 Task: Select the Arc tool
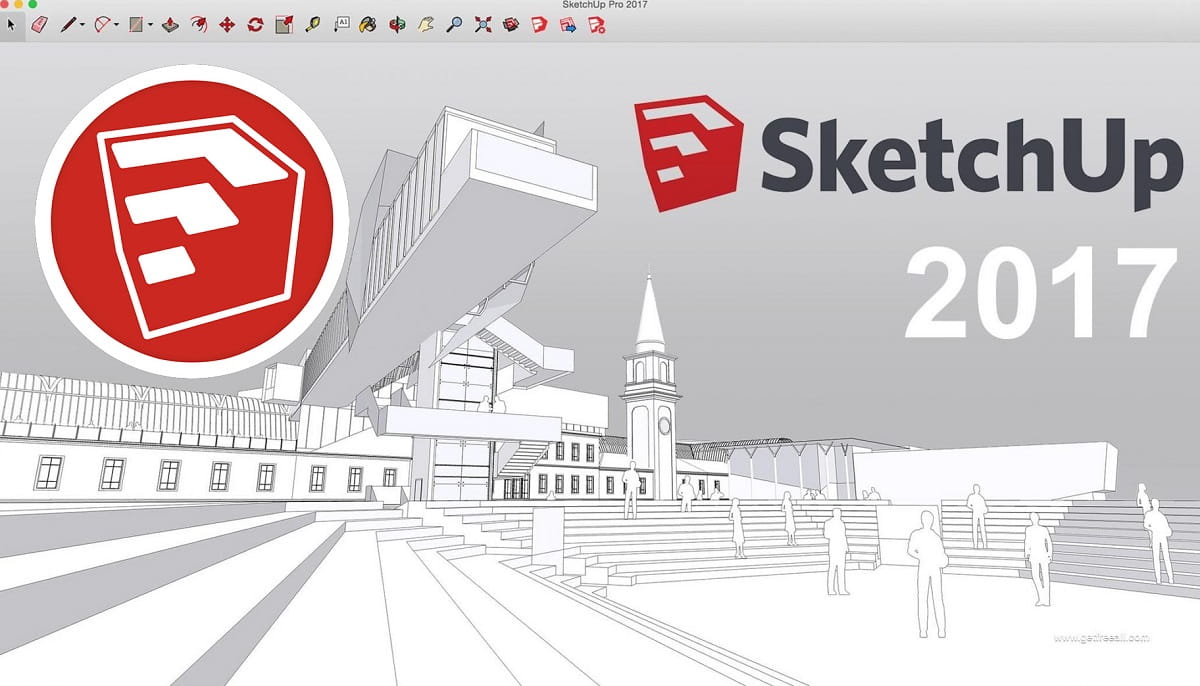[x=102, y=23]
